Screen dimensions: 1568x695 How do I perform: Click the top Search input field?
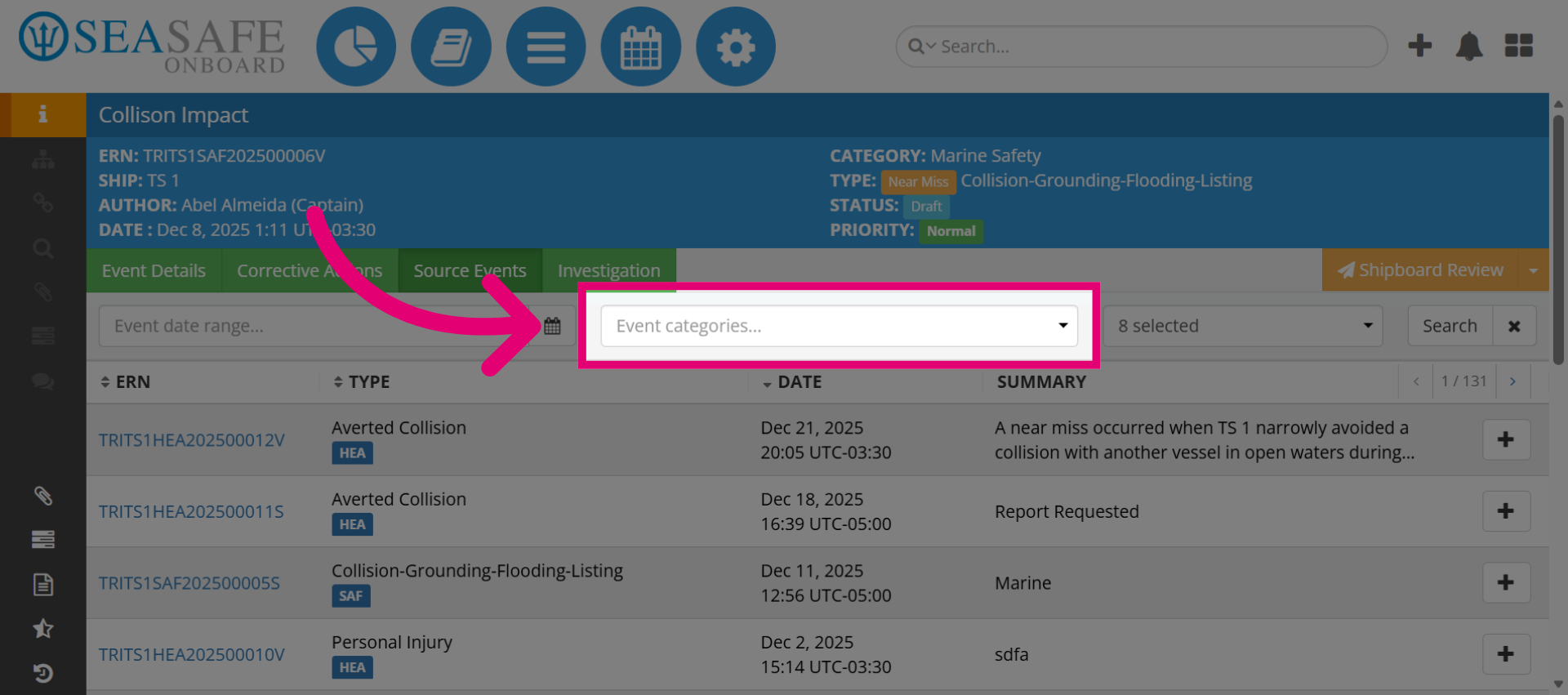[x=1141, y=47]
